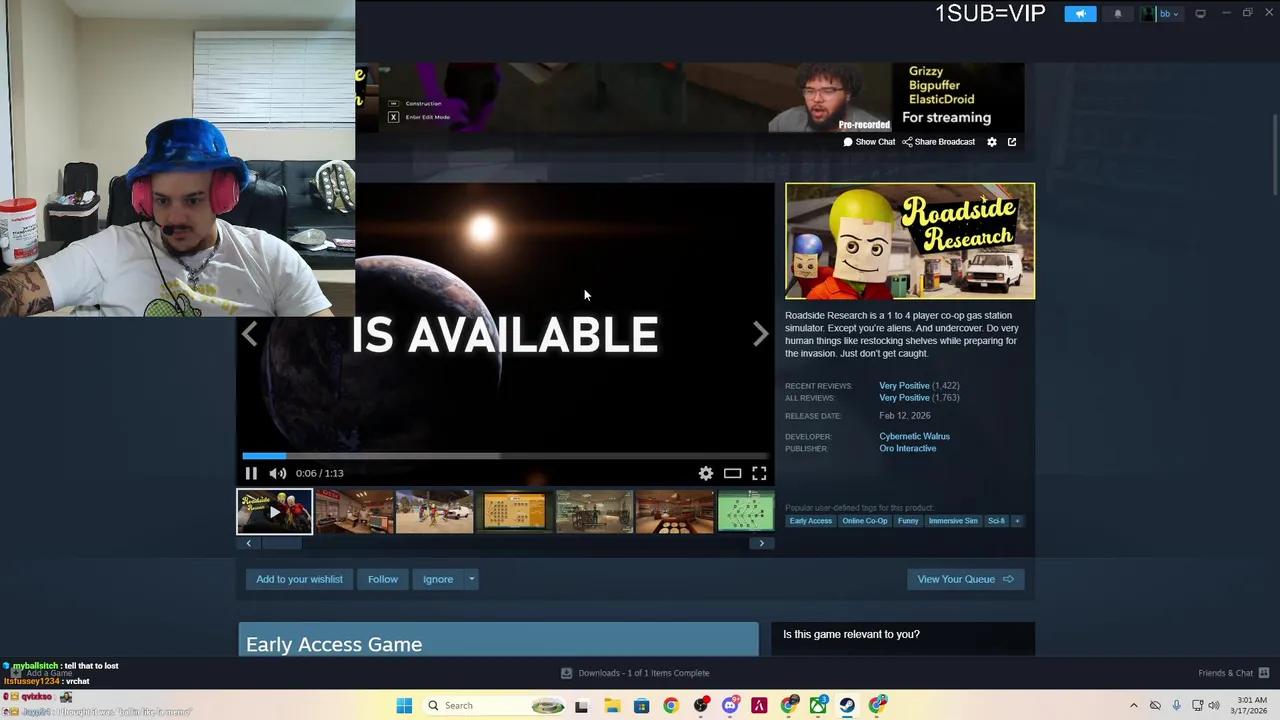Click release date 'Feb 12, 2026'
The height and width of the screenshot is (720, 1280).
coord(905,416)
